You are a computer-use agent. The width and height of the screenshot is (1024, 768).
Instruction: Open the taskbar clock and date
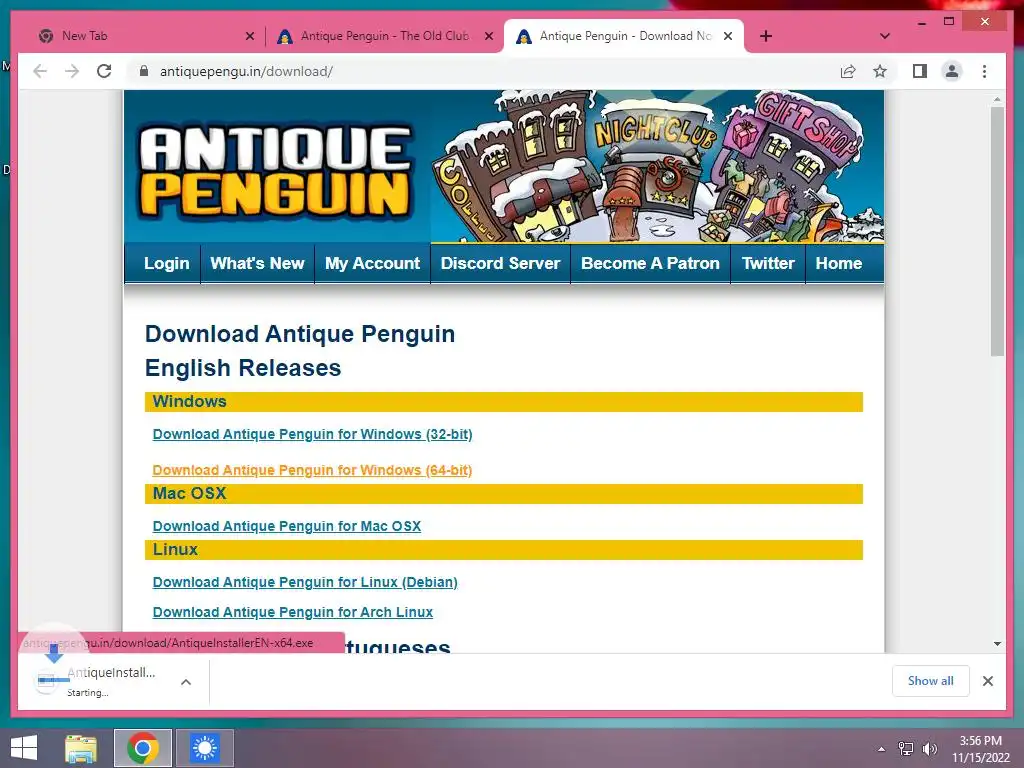[x=980, y=749]
